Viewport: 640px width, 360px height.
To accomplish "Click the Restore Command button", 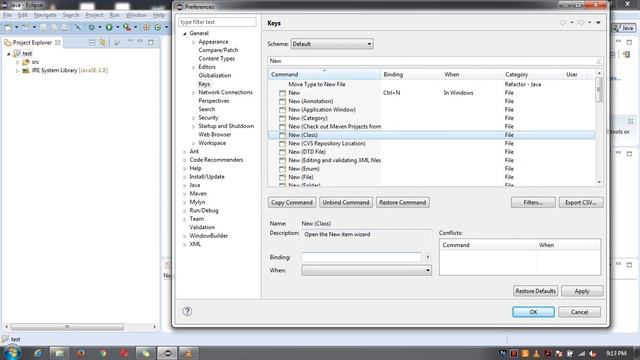I will click(x=402, y=202).
